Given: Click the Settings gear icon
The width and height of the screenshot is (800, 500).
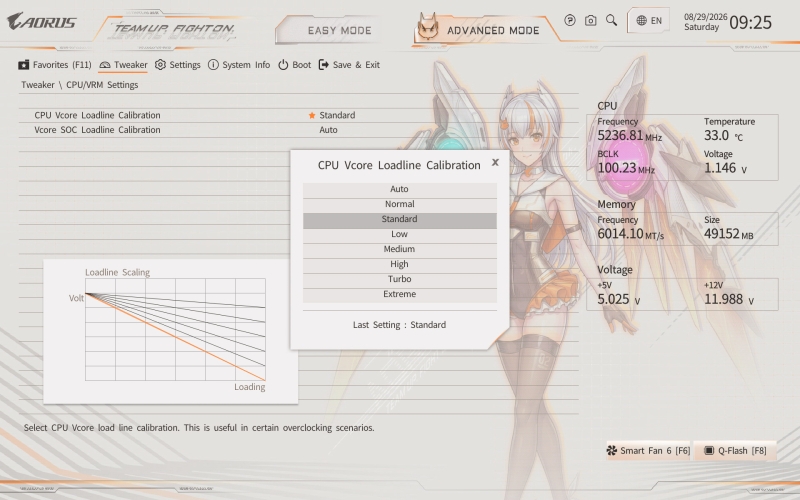Looking at the screenshot, I should coord(160,65).
